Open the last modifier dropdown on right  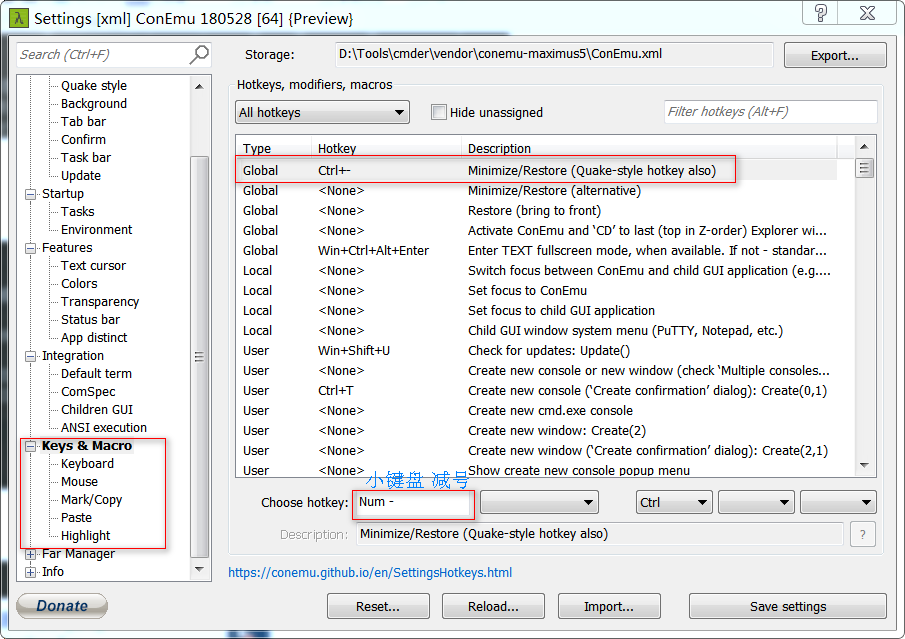click(838, 502)
